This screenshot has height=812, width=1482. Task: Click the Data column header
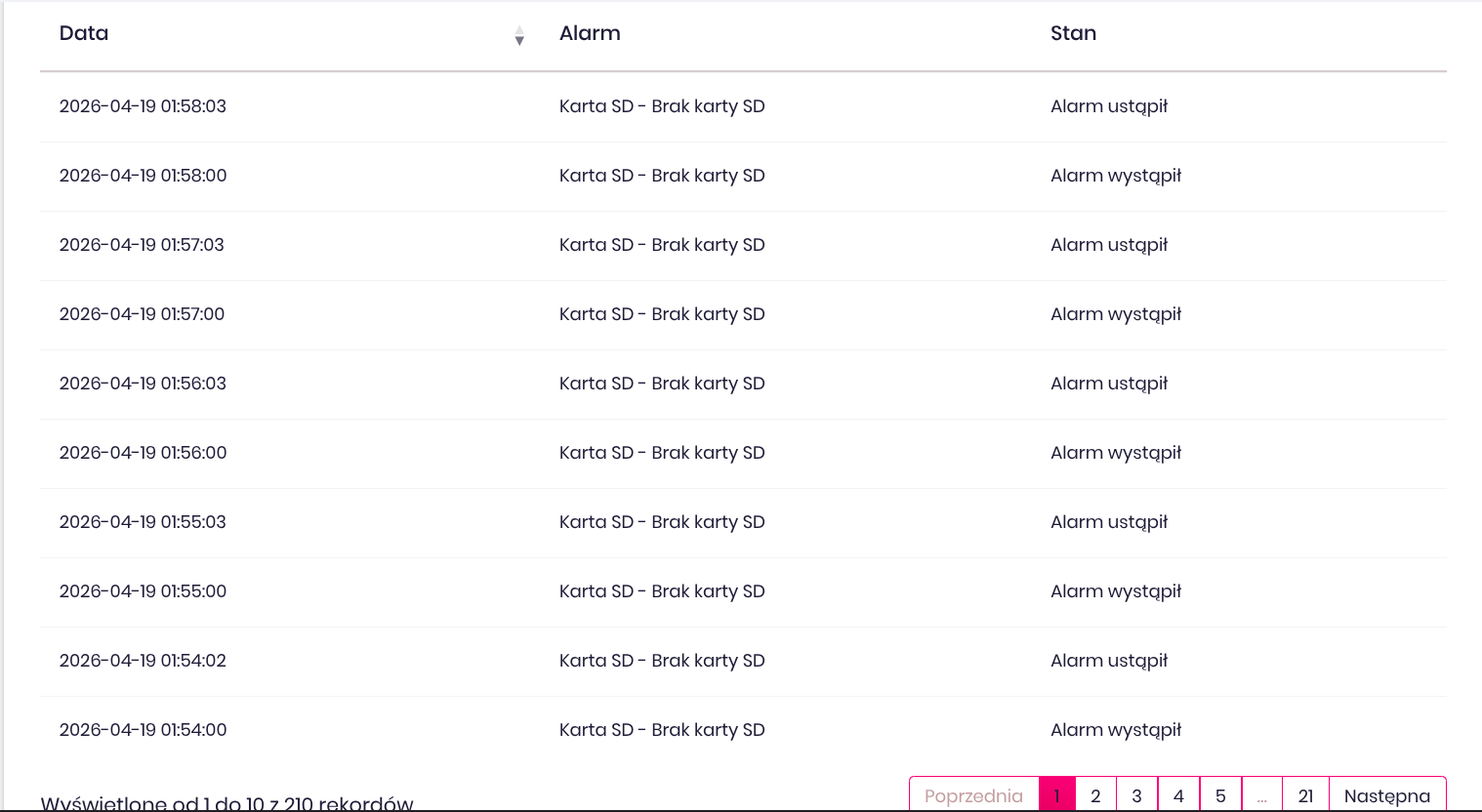click(84, 33)
